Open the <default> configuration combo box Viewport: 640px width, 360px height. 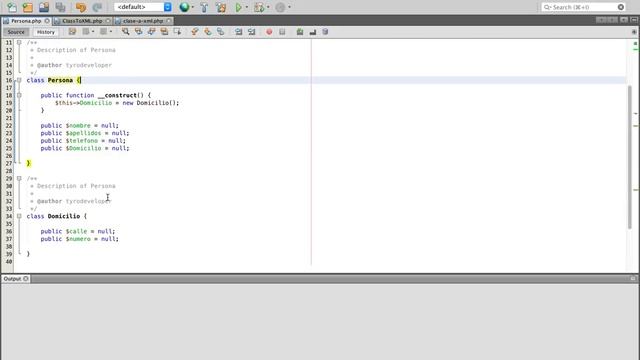(143, 7)
